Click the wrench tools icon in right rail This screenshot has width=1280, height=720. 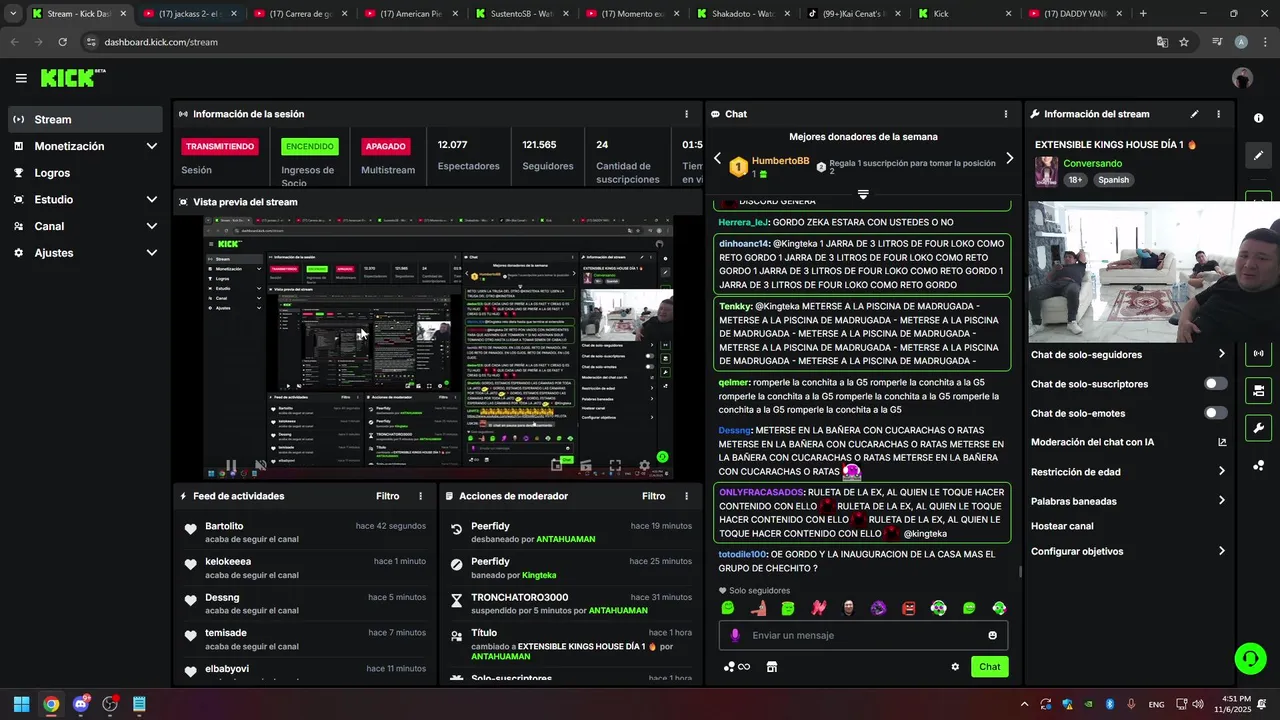pyautogui.click(x=1258, y=428)
